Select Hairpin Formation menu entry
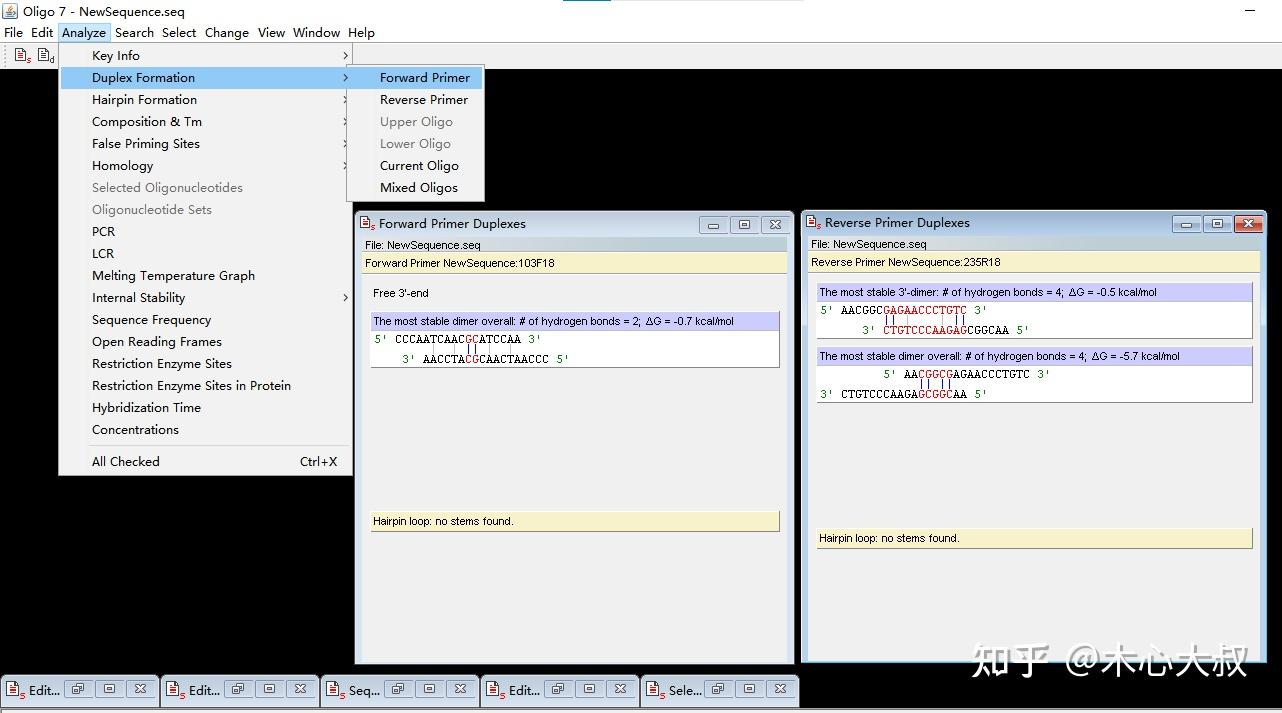 [205, 100]
